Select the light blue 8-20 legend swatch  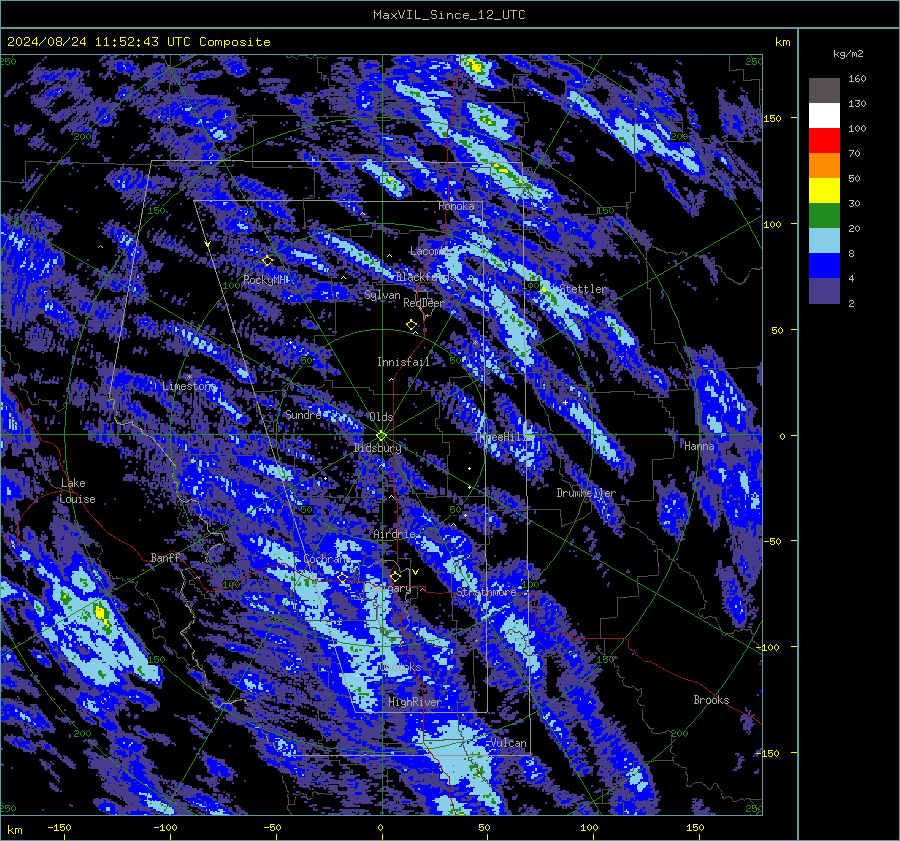pos(824,241)
